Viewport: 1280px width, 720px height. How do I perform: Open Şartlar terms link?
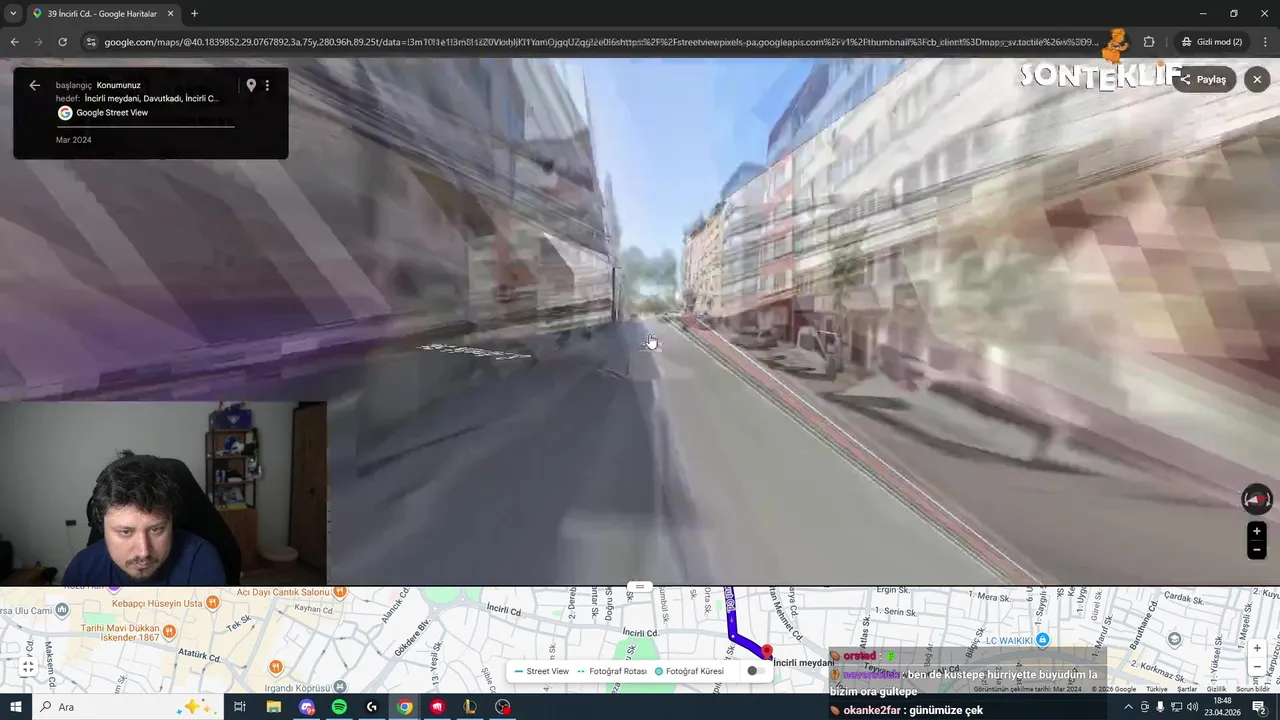coord(1187,689)
